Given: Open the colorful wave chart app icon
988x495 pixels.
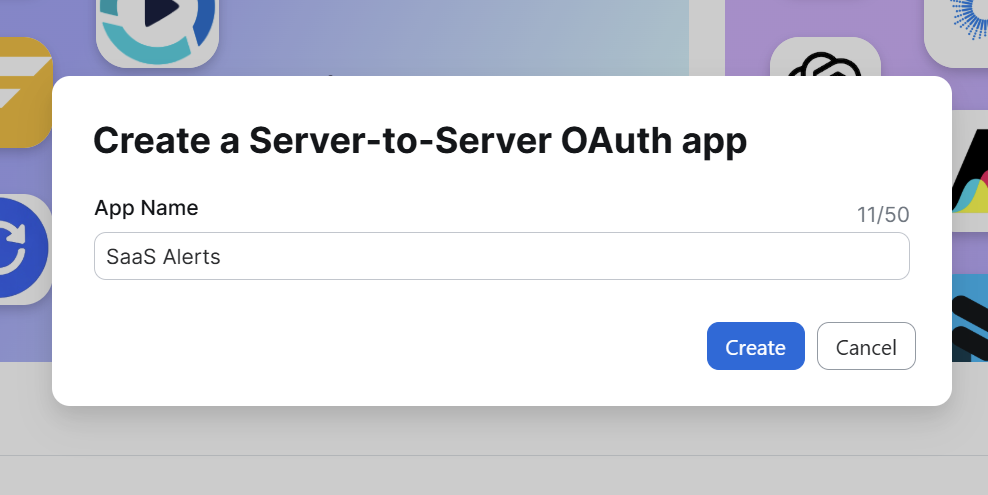Looking at the screenshot, I should (x=969, y=171).
